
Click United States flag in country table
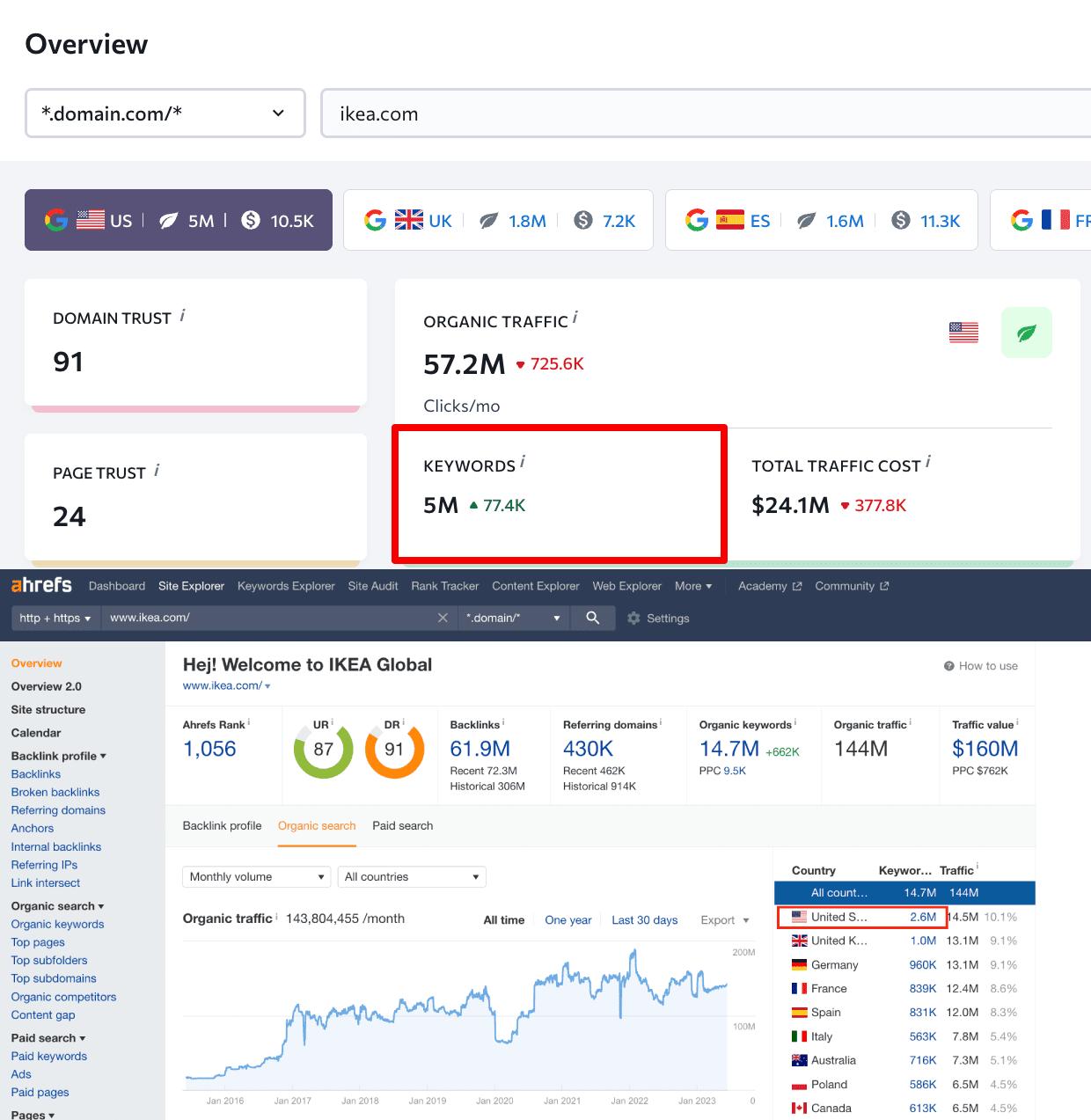click(799, 917)
